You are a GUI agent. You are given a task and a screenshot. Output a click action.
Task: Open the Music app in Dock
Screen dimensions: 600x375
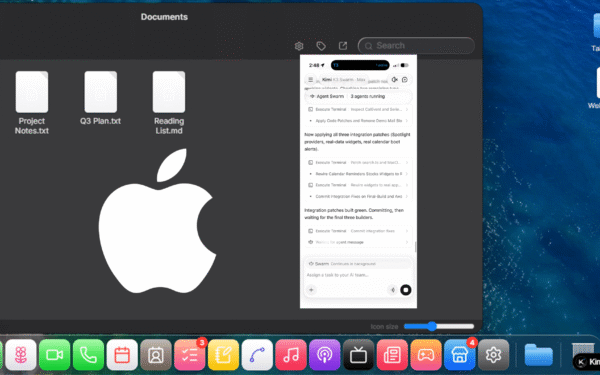click(x=291, y=355)
